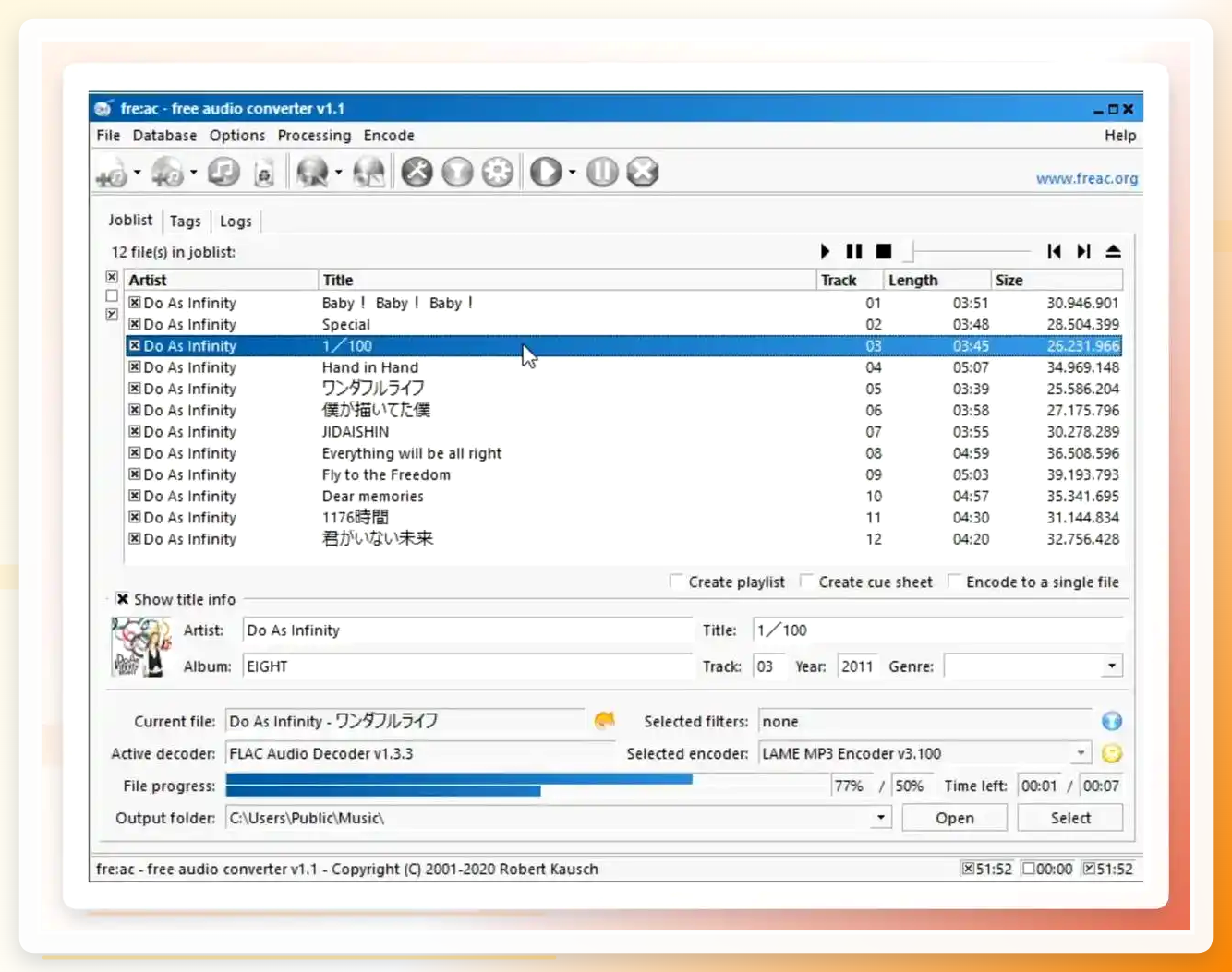Open encoder configuration gear icon
The image size is (1232, 972).
pyautogui.click(x=498, y=172)
